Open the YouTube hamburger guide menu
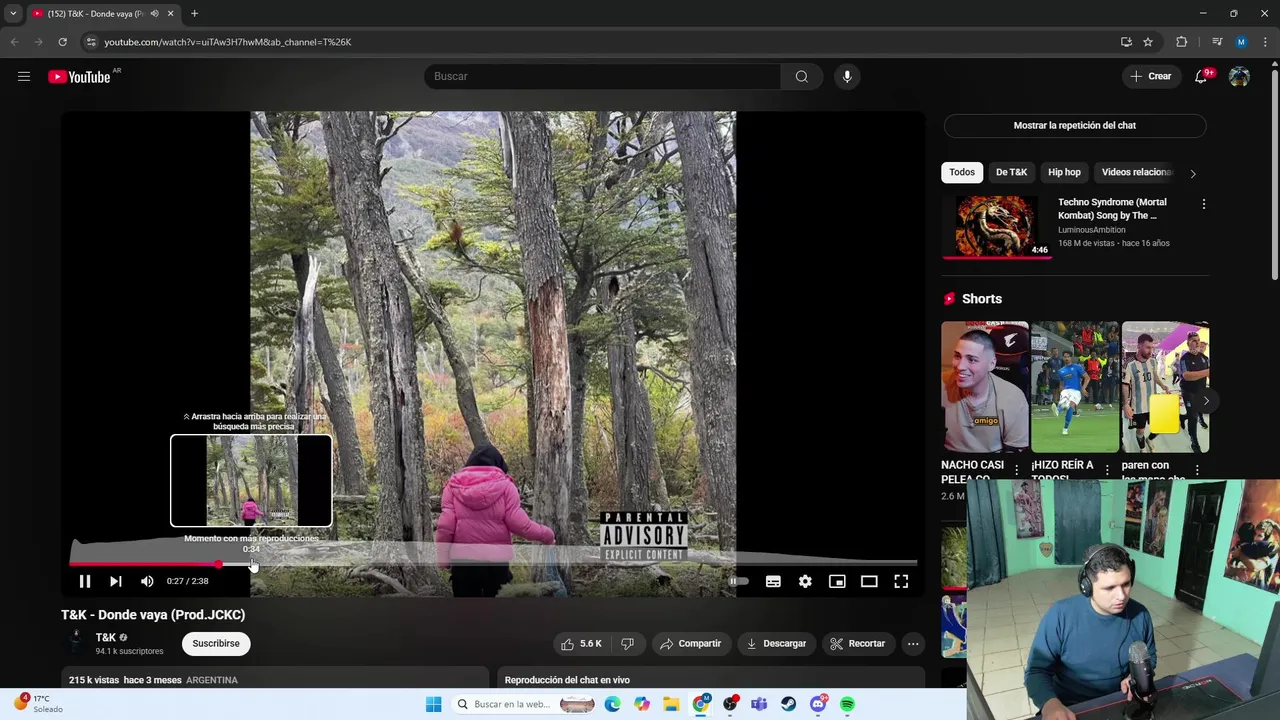1280x720 pixels. pos(24,76)
